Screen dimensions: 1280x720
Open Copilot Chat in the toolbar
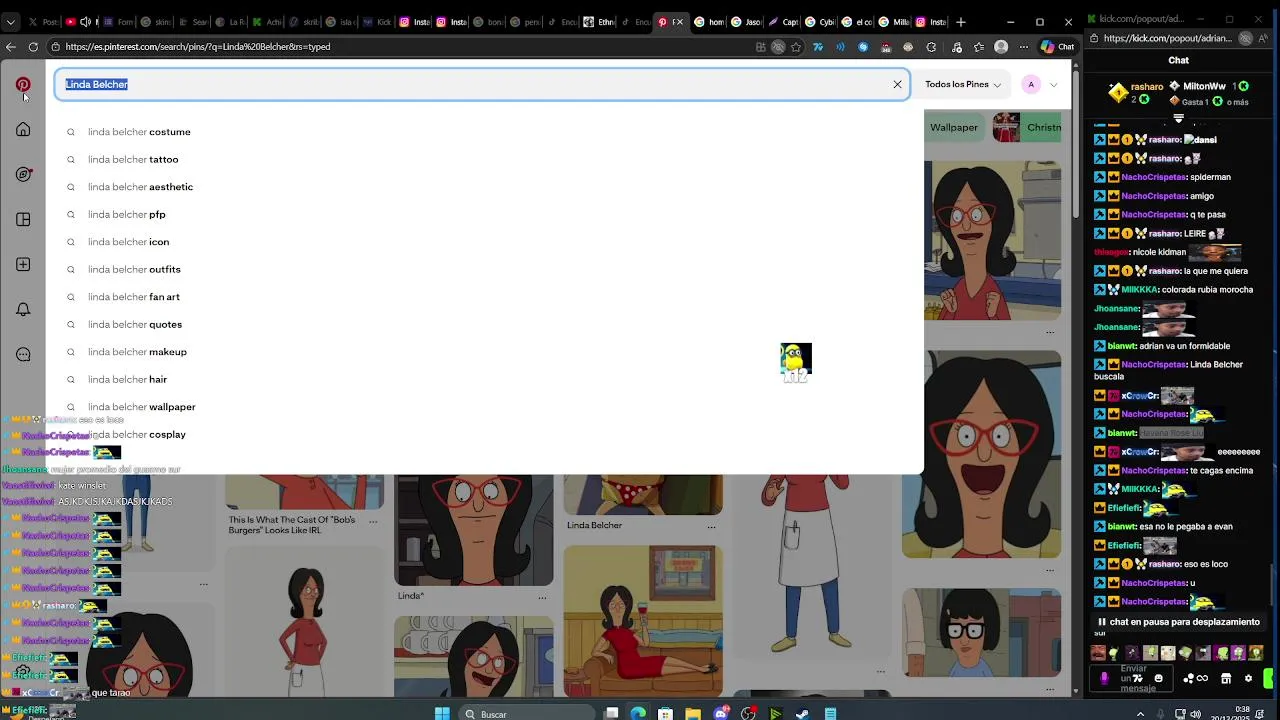pyautogui.click(x=1057, y=47)
